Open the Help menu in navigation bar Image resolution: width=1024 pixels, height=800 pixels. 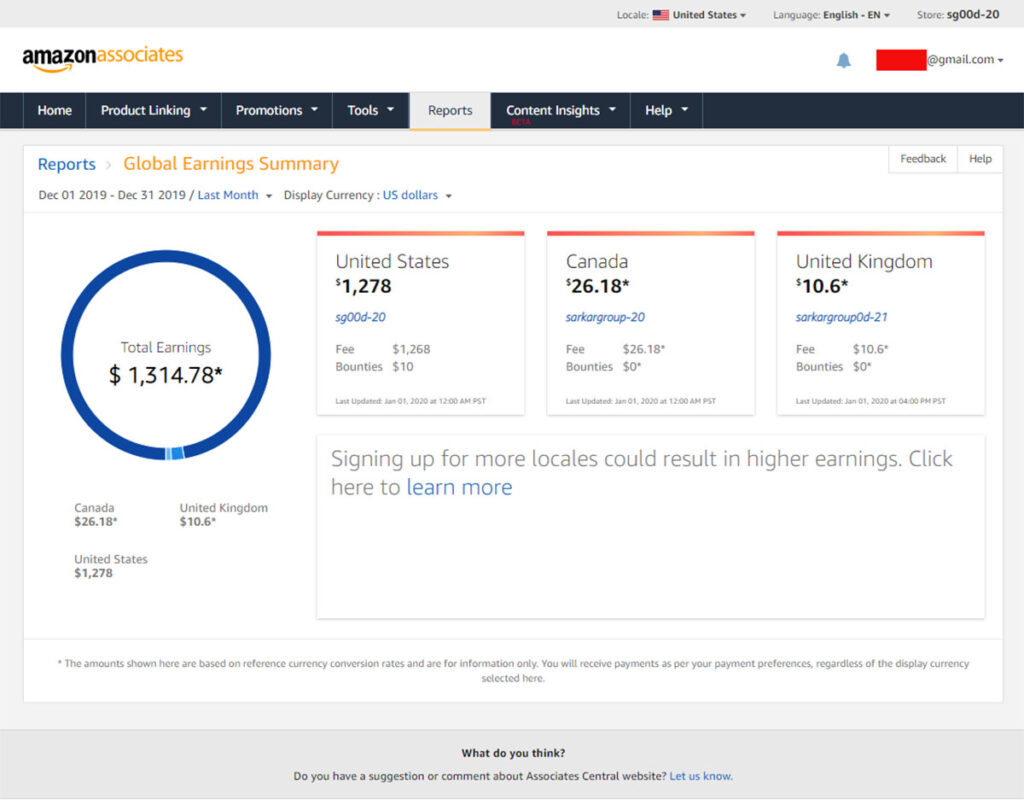pyautogui.click(x=666, y=110)
